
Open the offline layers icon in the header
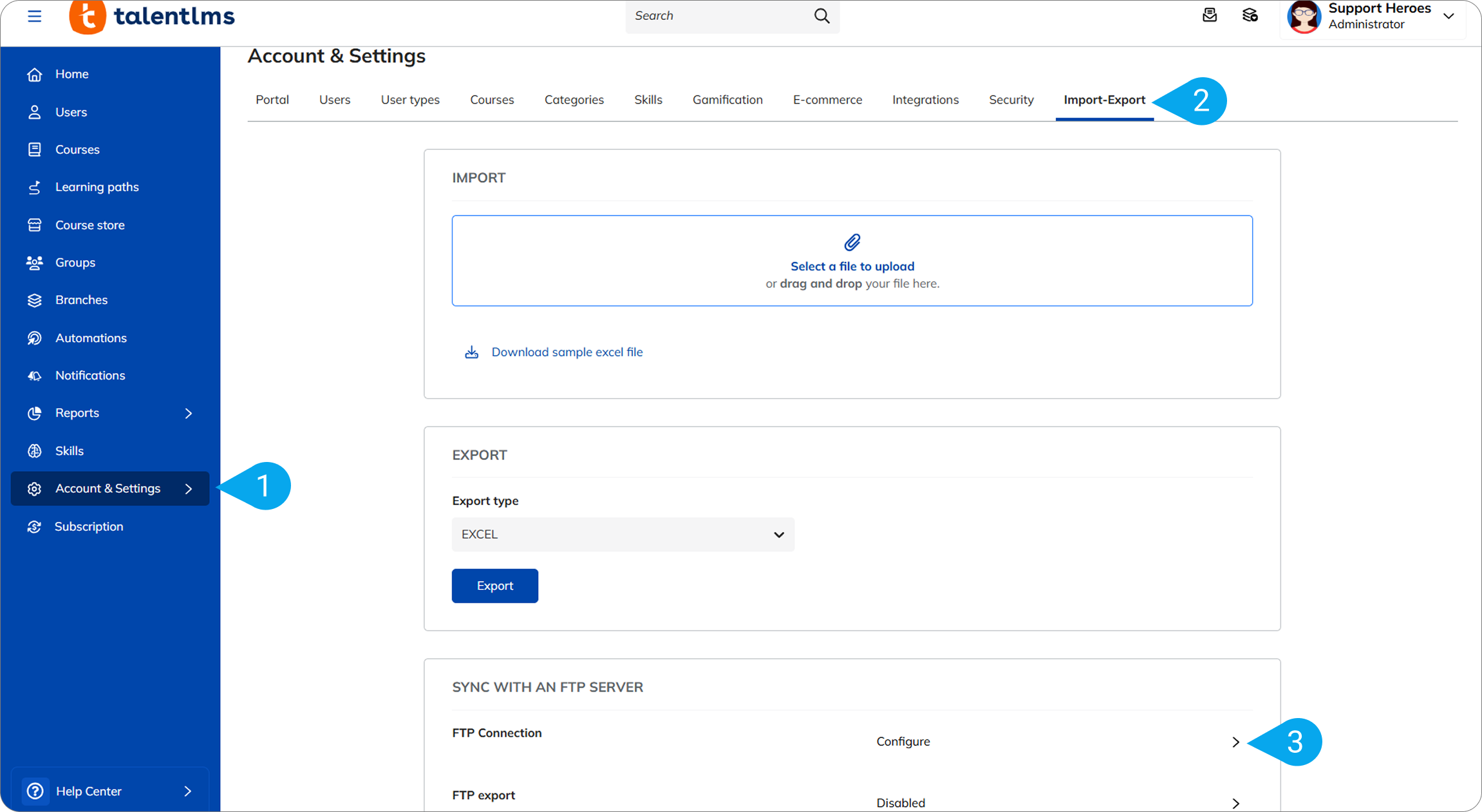[1250, 15]
